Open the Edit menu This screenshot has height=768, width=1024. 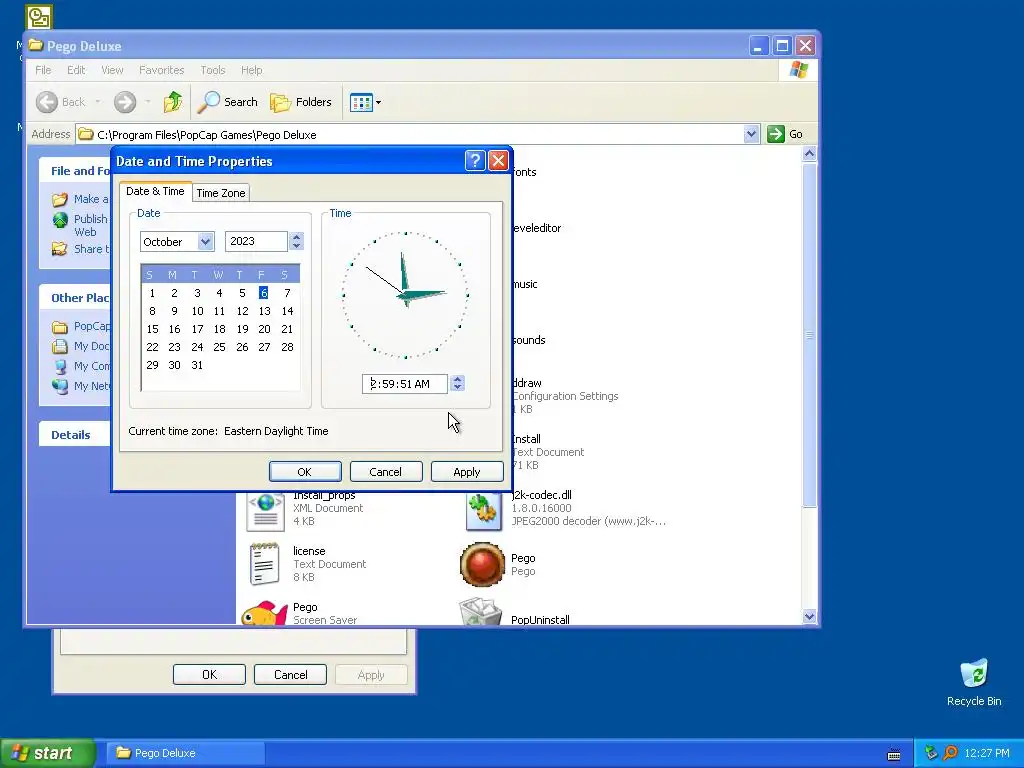tap(76, 70)
